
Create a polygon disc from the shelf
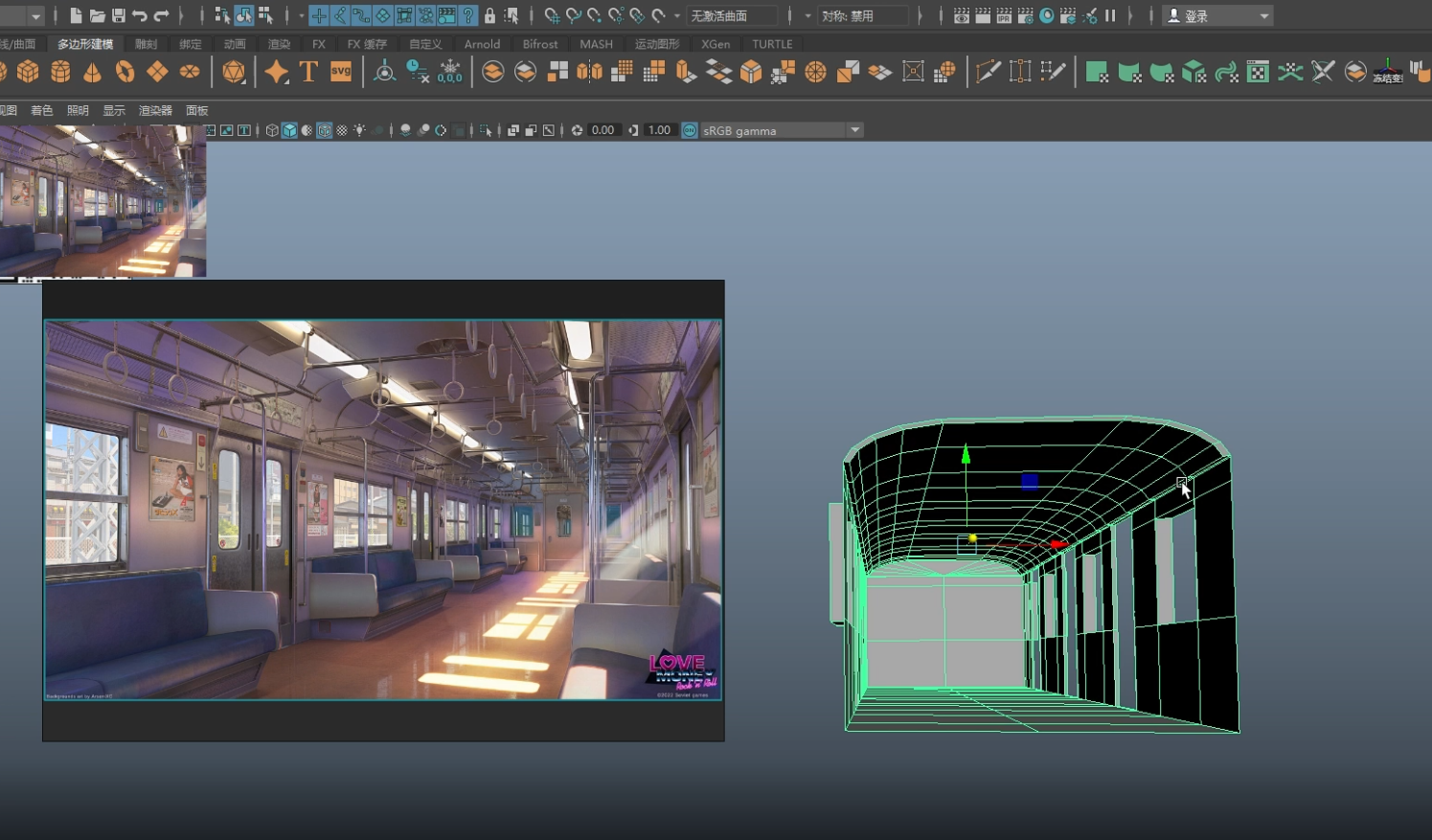tap(190, 72)
